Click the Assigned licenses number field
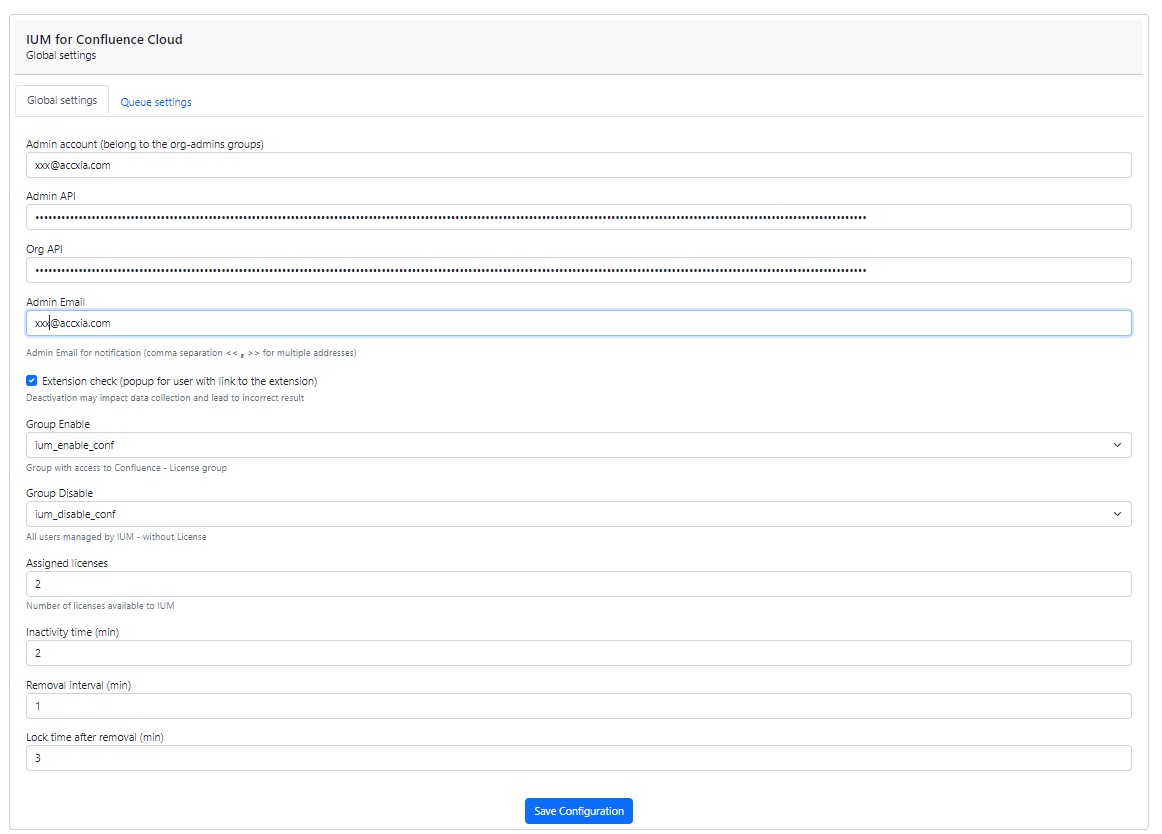The image size is (1162, 834). pos(578,584)
